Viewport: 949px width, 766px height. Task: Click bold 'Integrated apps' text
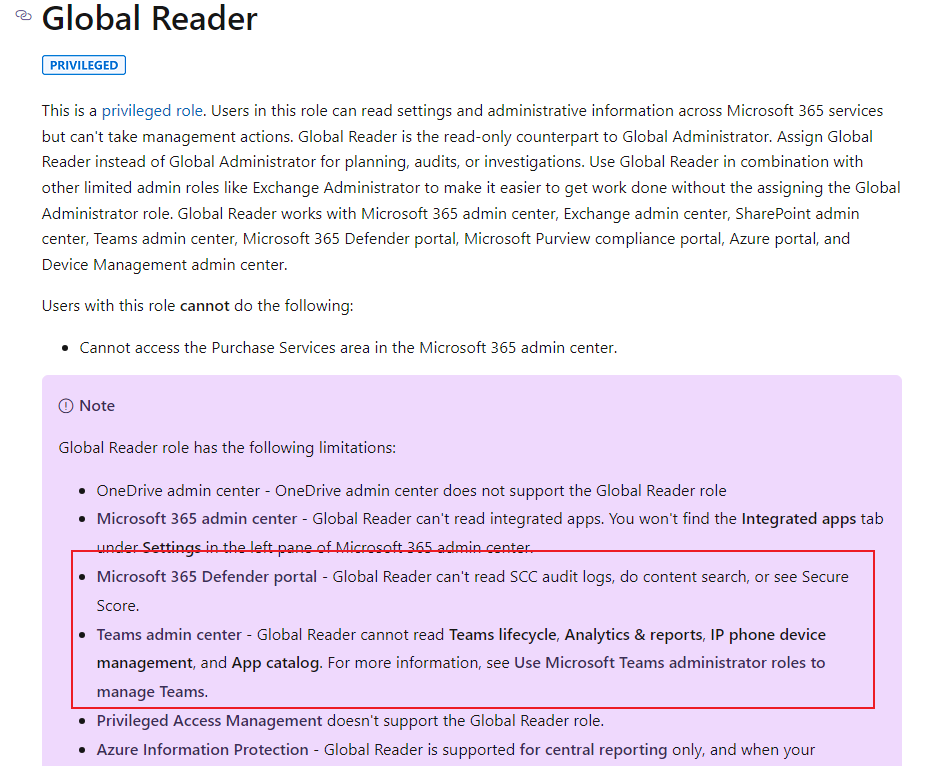798,519
